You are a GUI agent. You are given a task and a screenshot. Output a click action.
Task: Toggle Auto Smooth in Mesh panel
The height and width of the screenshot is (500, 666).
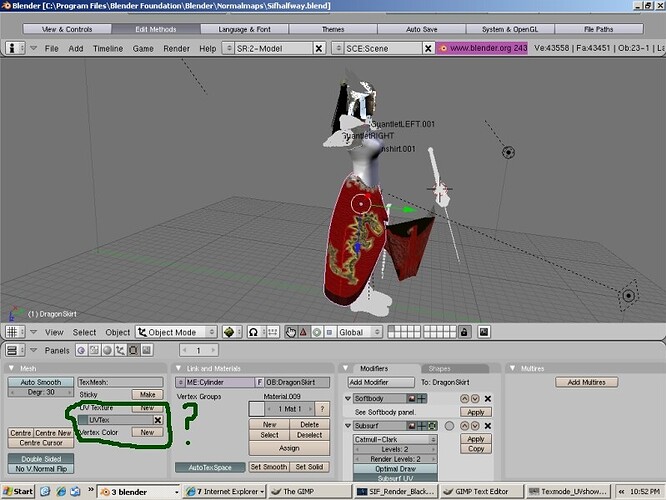tap(41, 382)
